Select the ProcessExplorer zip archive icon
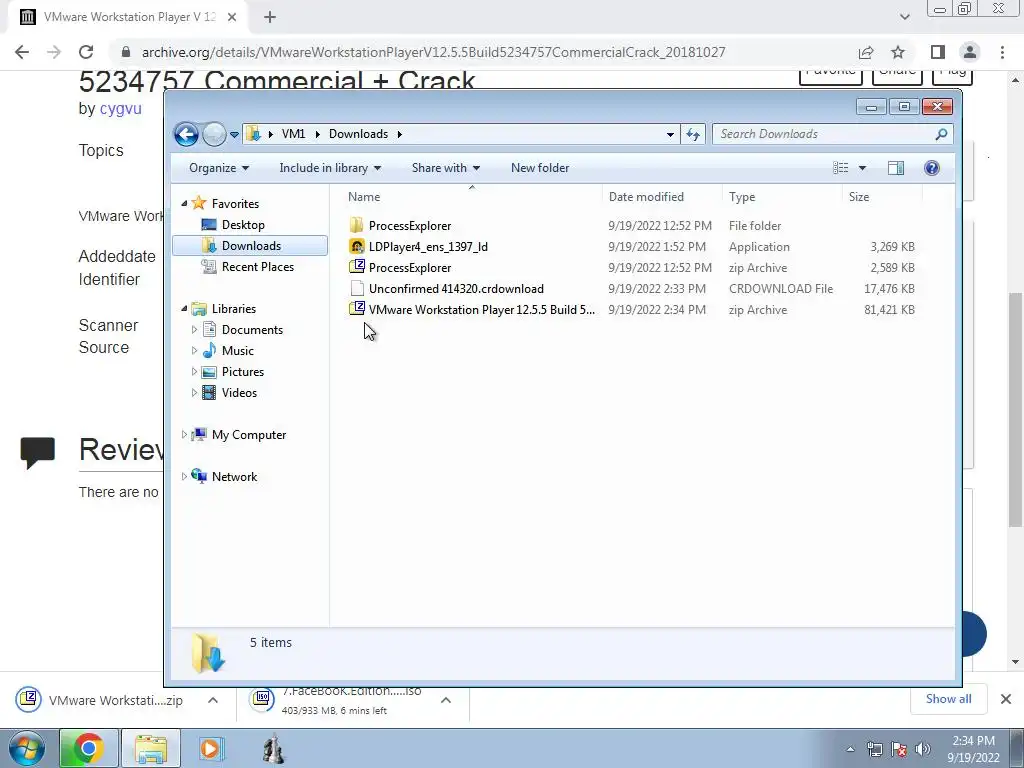The image size is (1024, 768). [x=357, y=267]
